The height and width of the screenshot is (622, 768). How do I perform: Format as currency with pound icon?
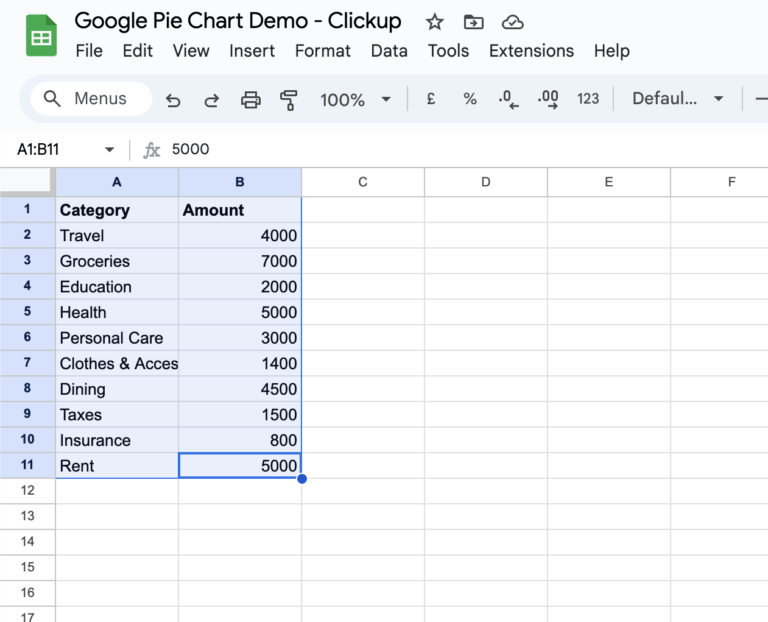click(x=430, y=99)
